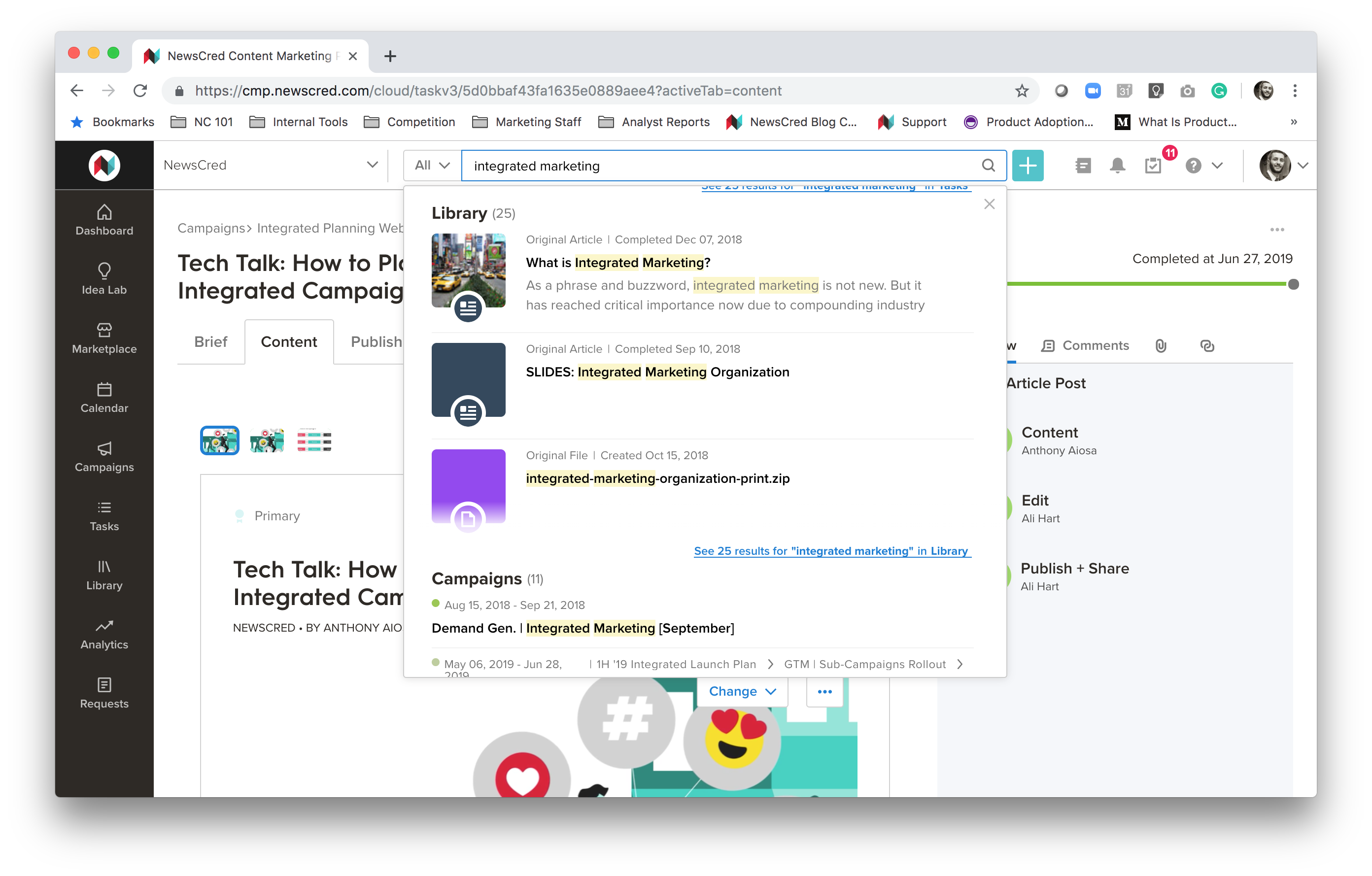Open a new browser tab

tap(390, 56)
